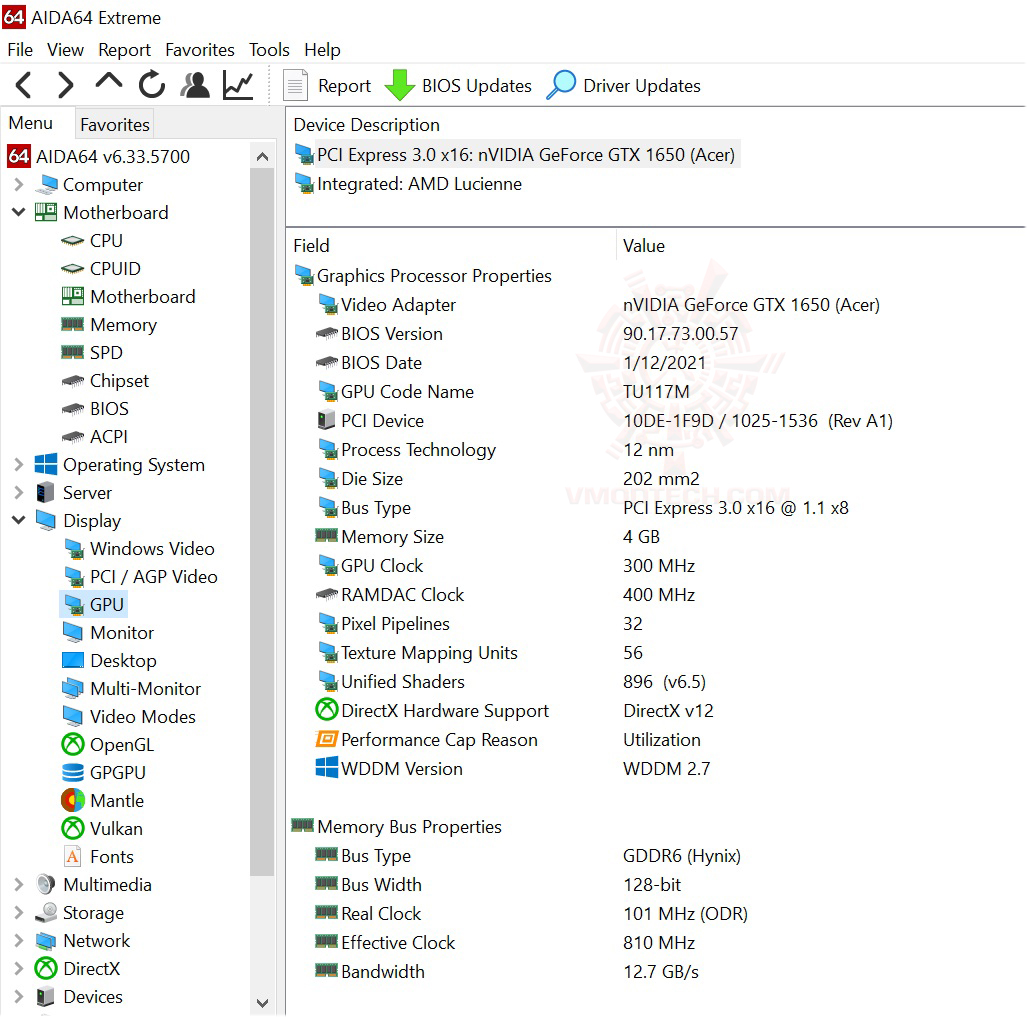Collapse the Motherboard tree node

point(18,212)
